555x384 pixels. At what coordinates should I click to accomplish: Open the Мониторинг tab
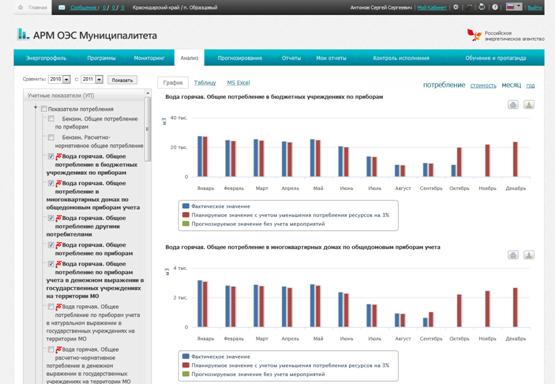[149, 58]
